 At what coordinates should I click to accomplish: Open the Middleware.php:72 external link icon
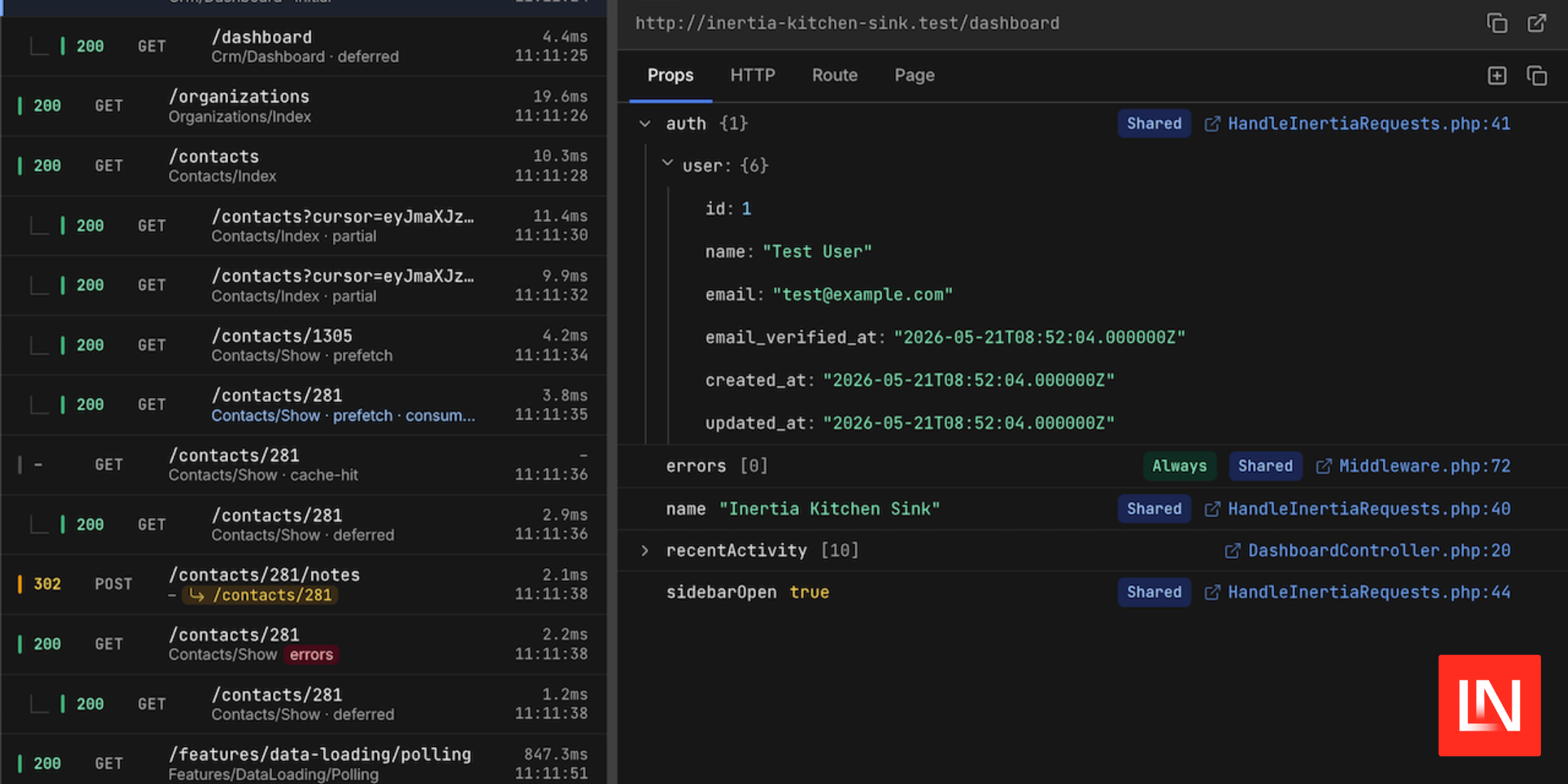click(x=1323, y=466)
